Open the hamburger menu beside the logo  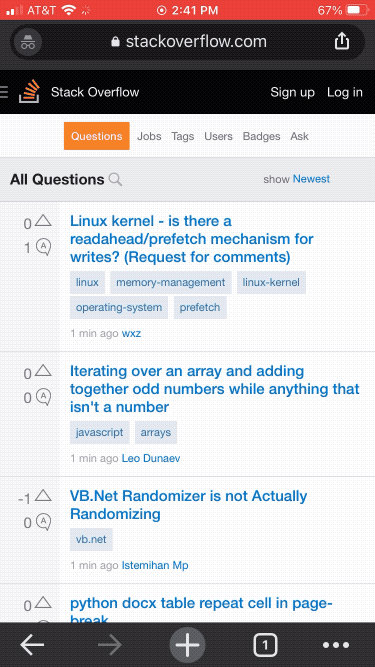click(4, 92)
